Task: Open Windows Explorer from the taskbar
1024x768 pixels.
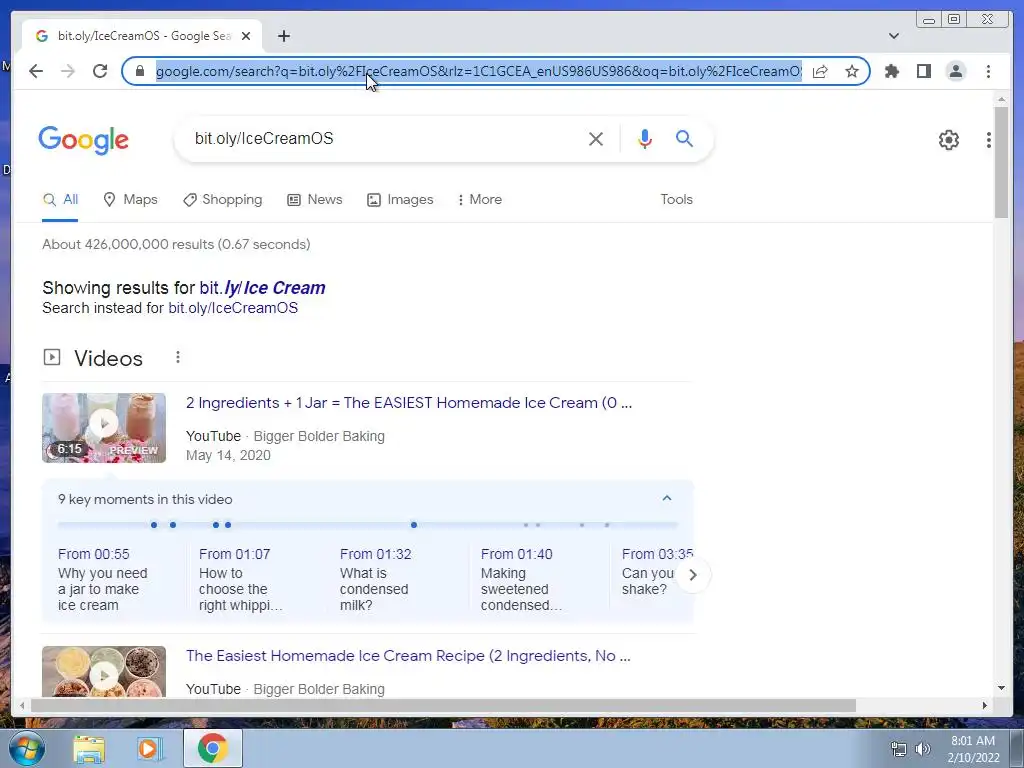Action: coord(89,749)
